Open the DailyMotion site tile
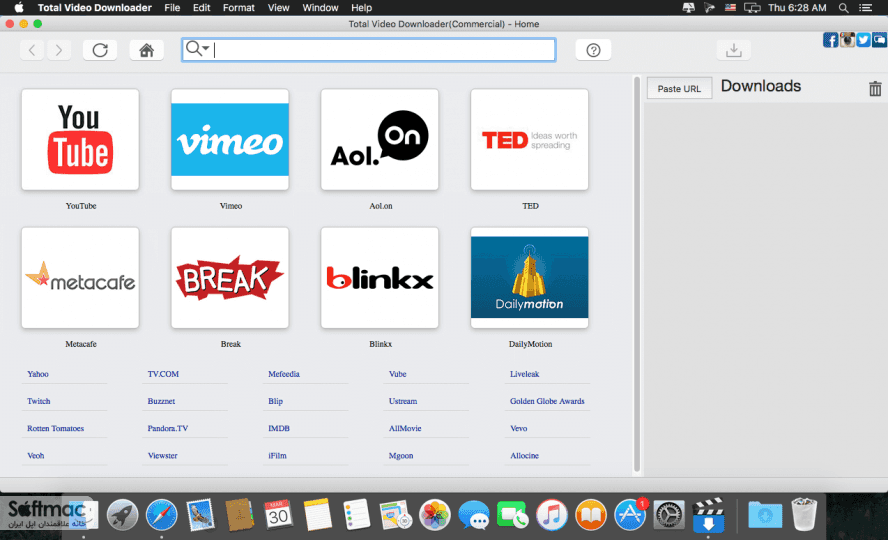888x540 pixels. click(530, 278)
